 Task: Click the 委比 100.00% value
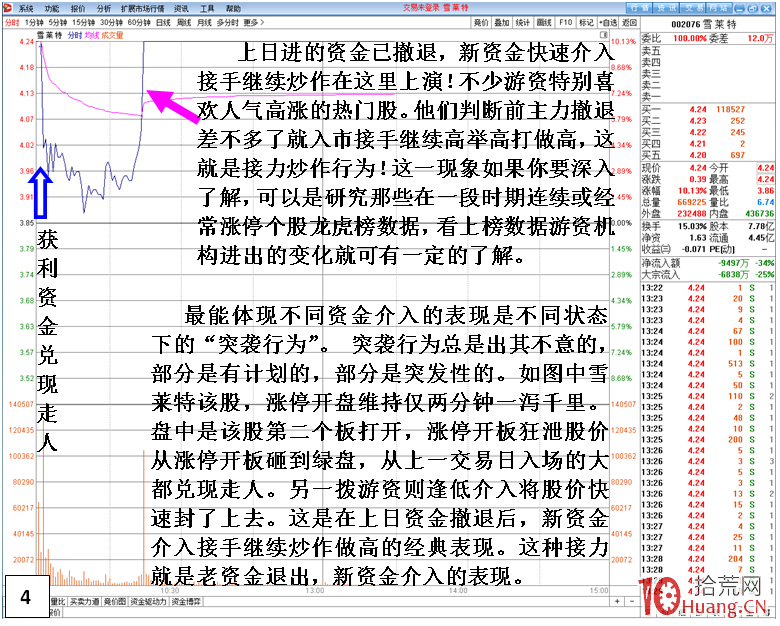pyautogui.click(x=689, y=38)
